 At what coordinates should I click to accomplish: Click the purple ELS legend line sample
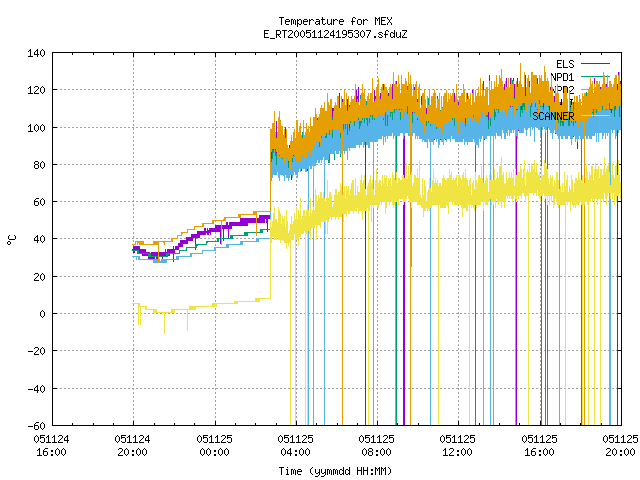pyautogui.click(x=595, y=64)
